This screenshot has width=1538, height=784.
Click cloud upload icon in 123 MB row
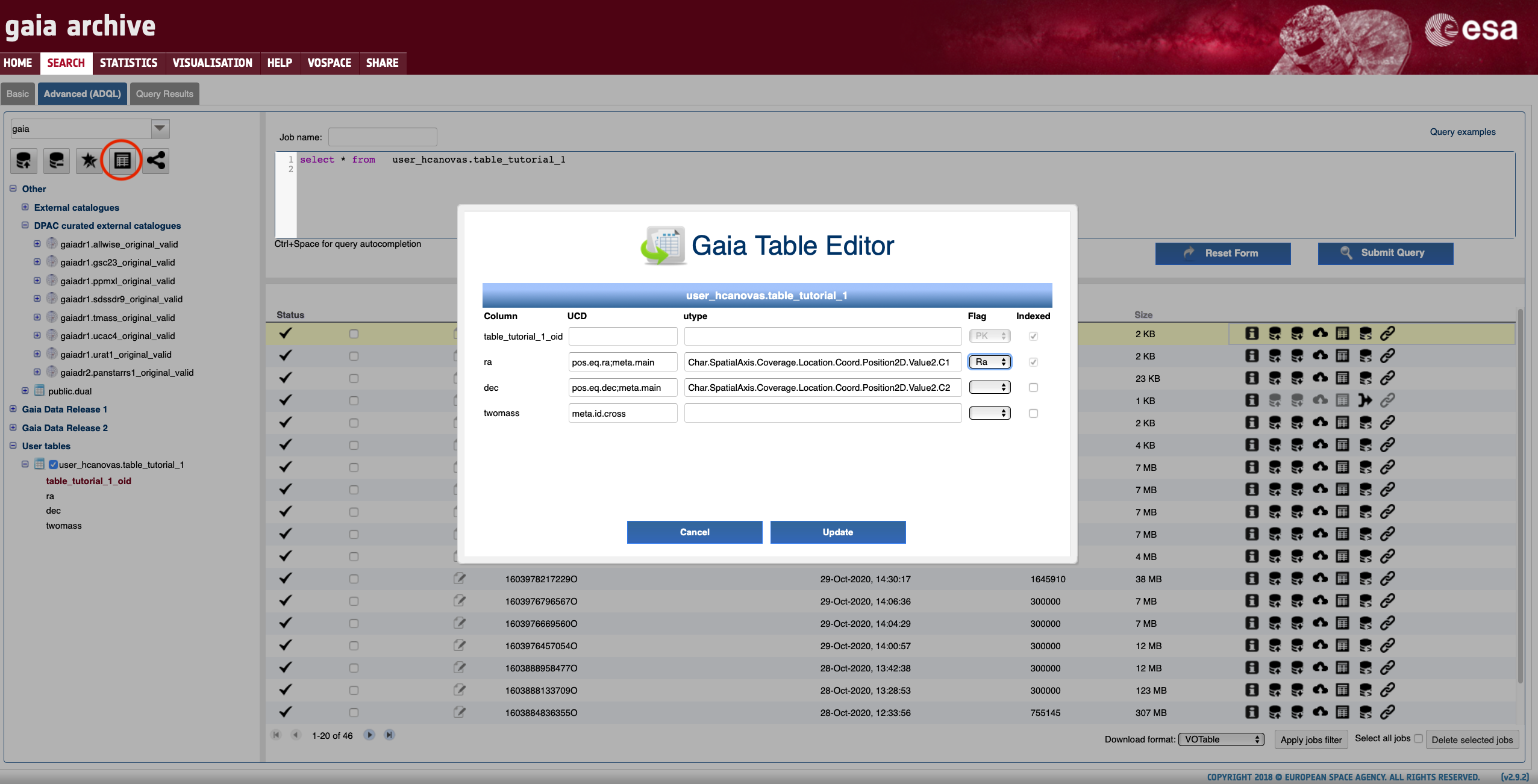(x=1320, y=690)
